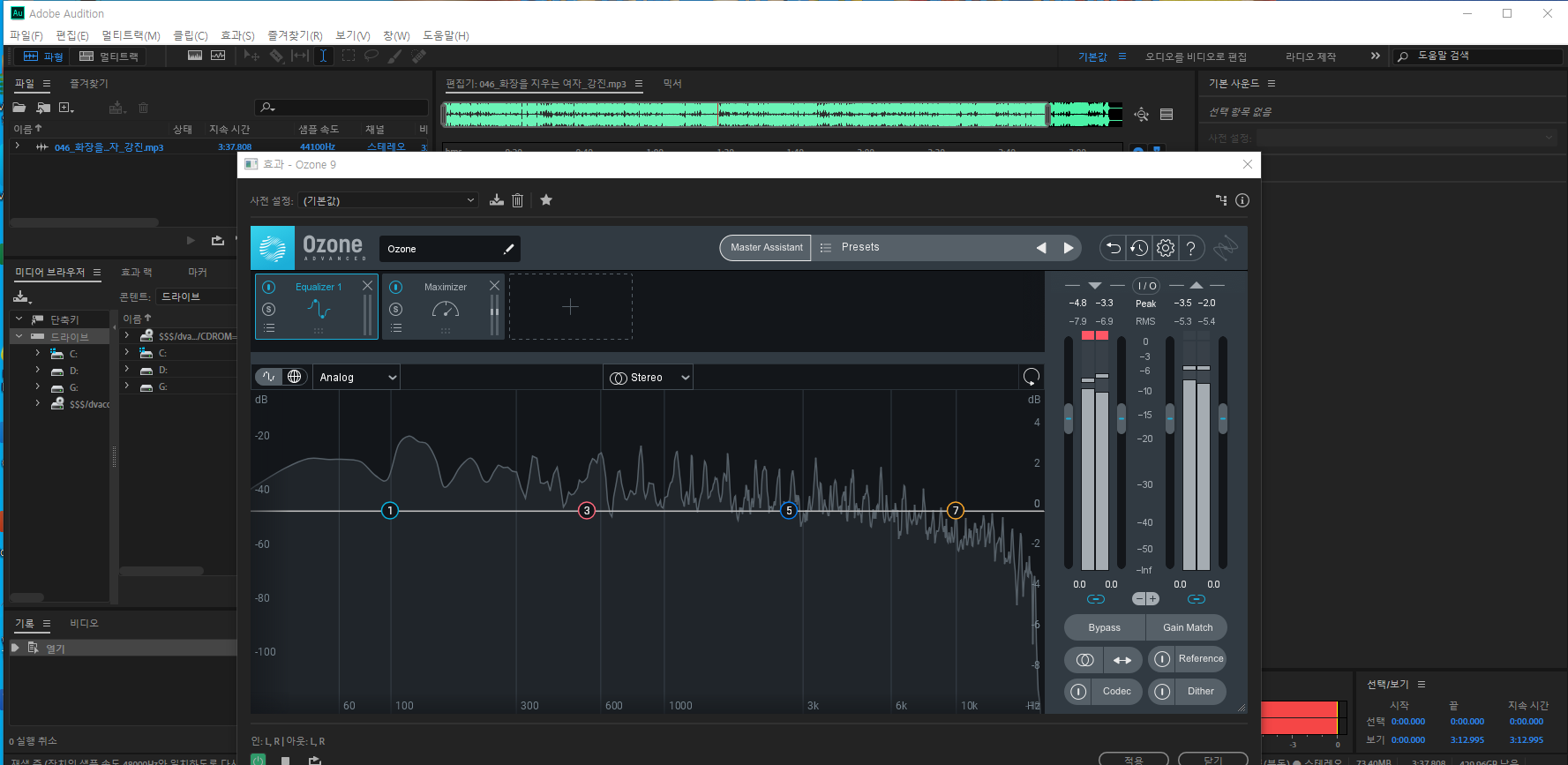The image size is (1568, 765).
Task: Open the Edit (편집) menu
Action: coord(71,35)
